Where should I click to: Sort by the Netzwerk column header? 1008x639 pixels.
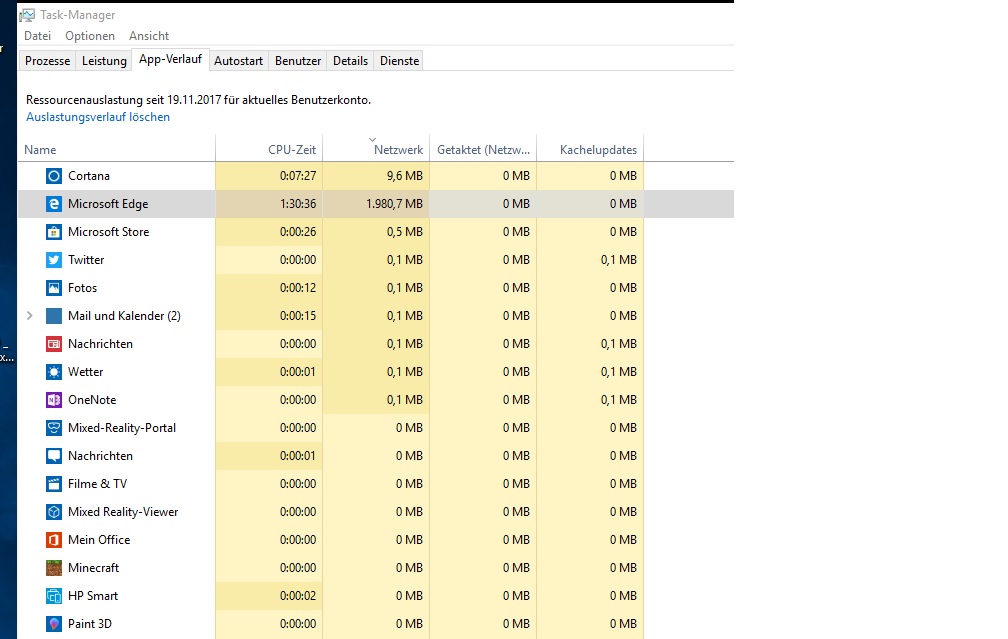(x=376, y=149)
